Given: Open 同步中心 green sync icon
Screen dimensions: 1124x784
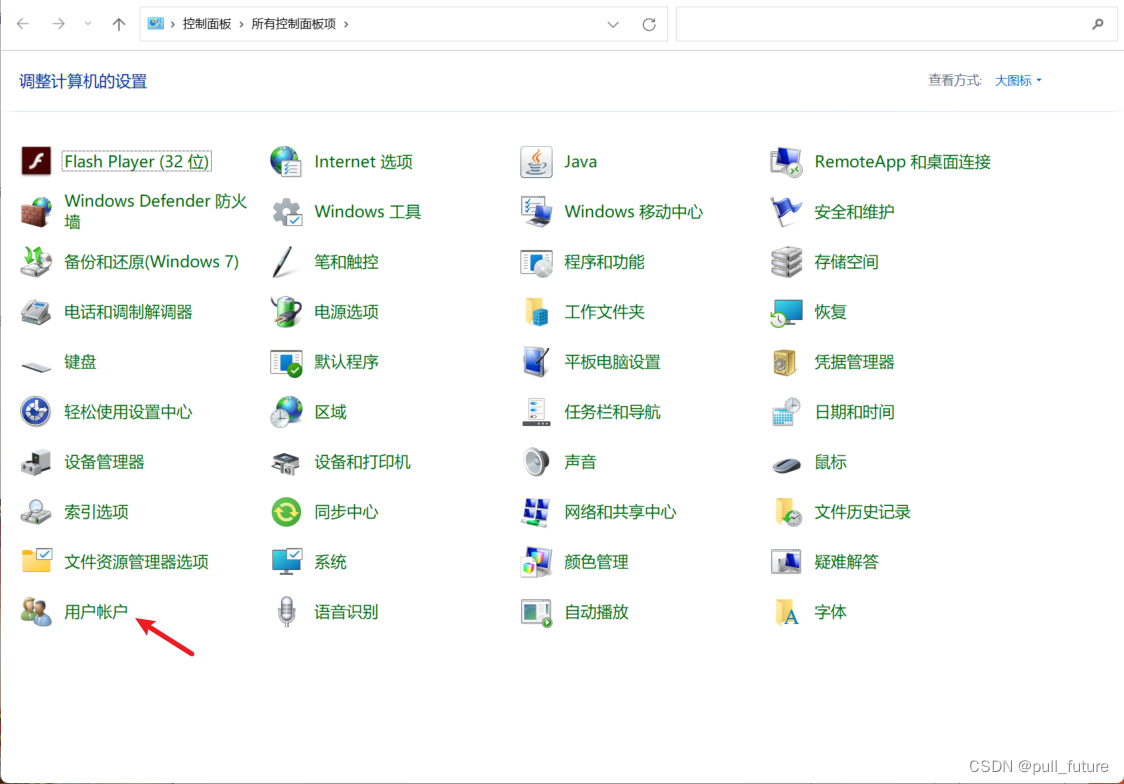Looking at the screenshot, I should click(x=286, y=512).
